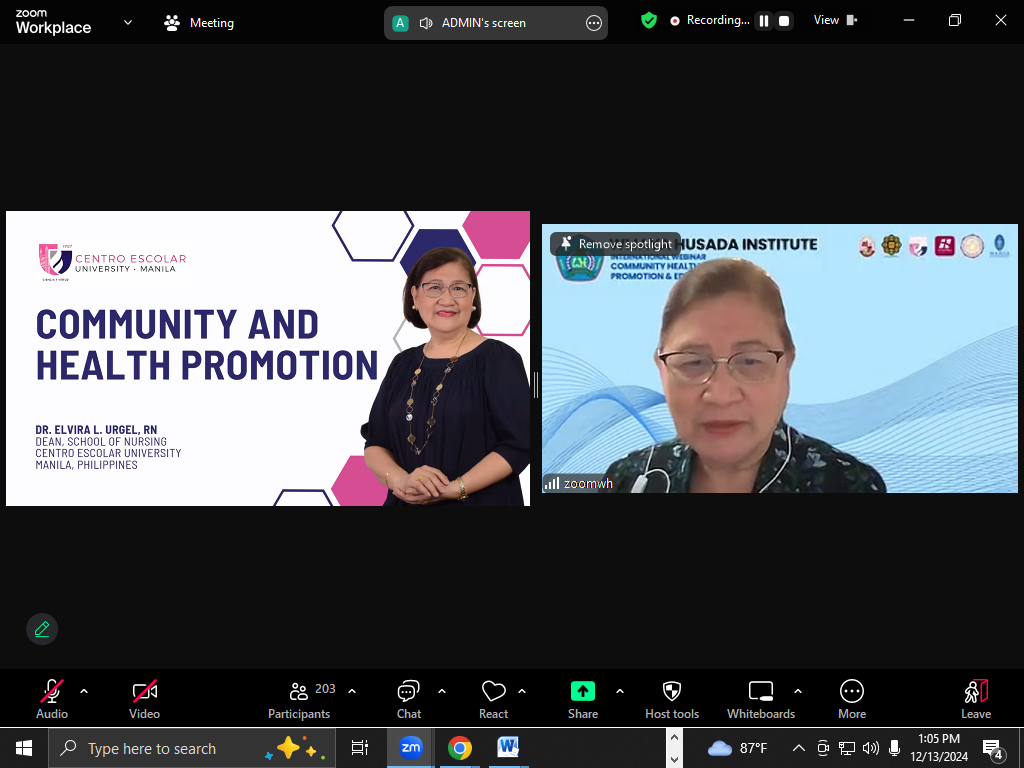
Task: Open the clock showing 1:05 PM
Action: coord(939,748)
